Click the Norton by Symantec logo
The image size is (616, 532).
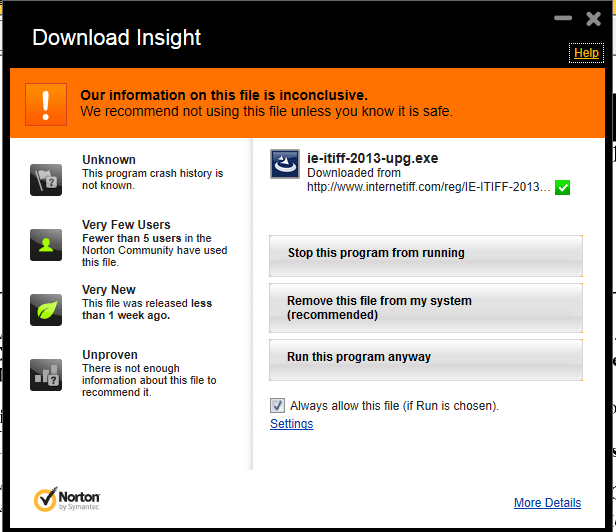click(67, 499)
